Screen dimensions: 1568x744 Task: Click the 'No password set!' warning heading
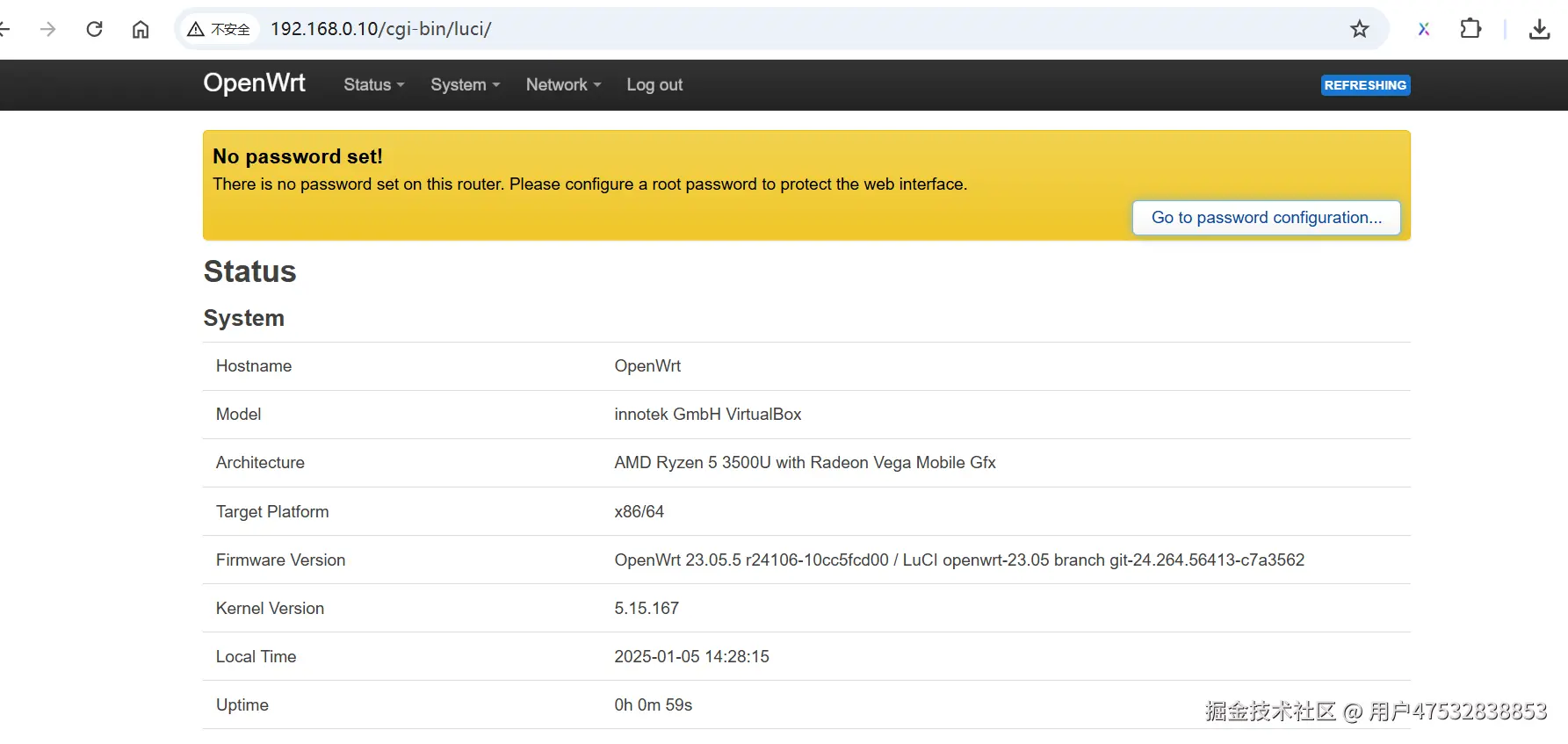pyautogui.click(x=298, y=156)
